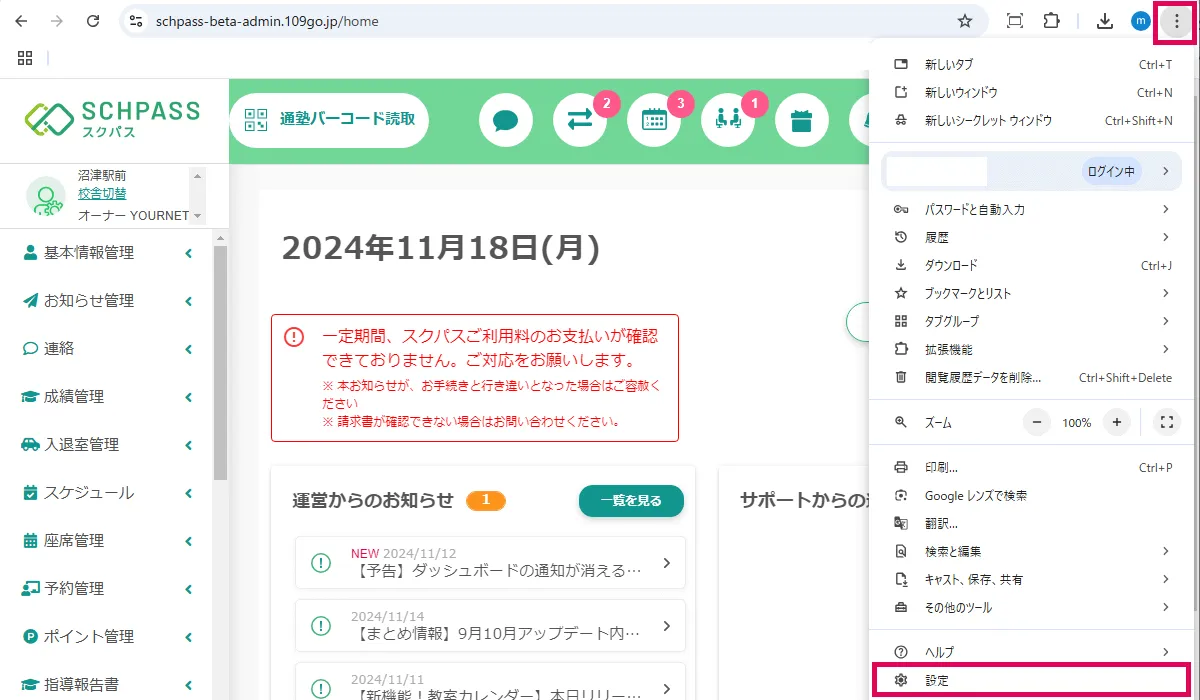This screenshot has height=700, width=1200.
Task: Expand タブグループ submenu
Action: 1032,321
